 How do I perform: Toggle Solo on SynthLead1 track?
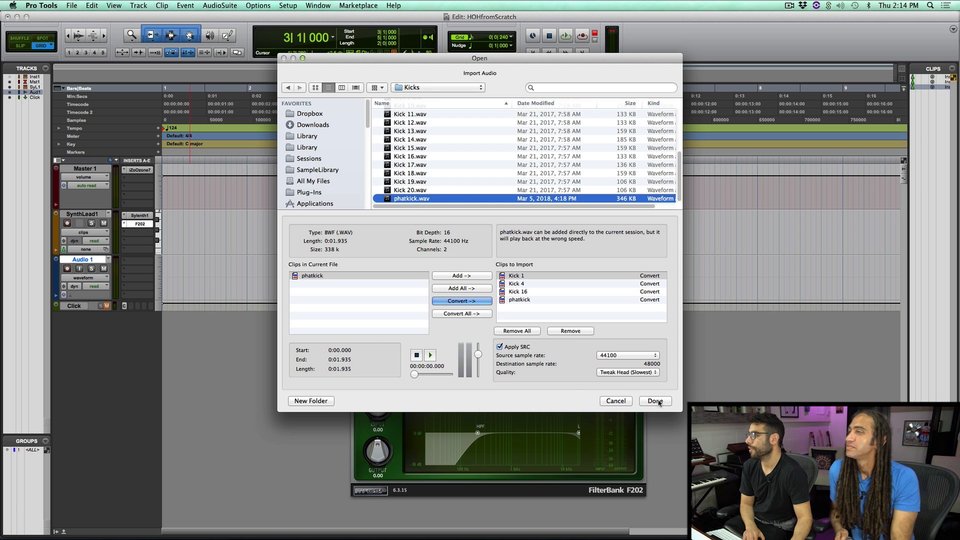92,223
